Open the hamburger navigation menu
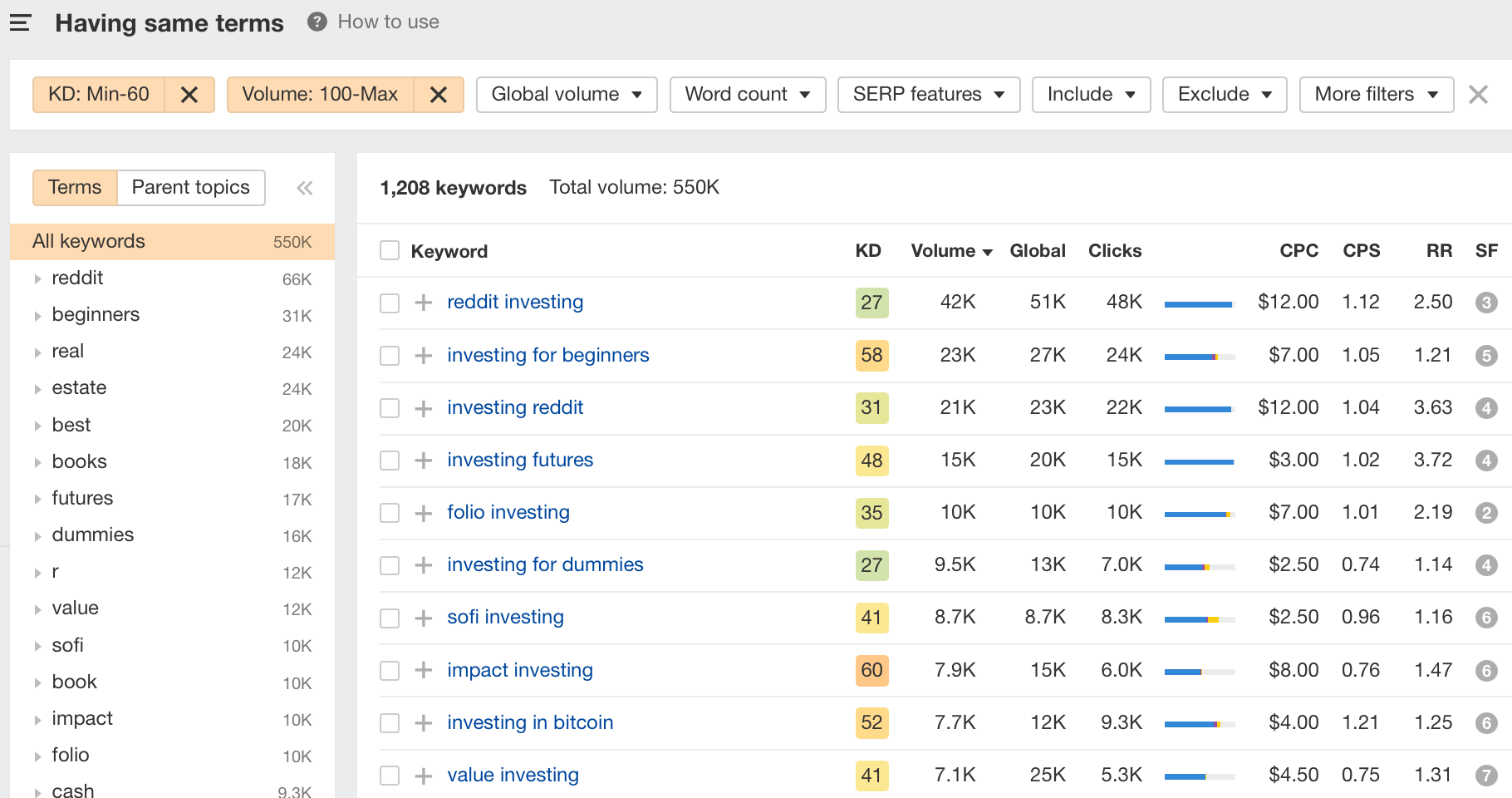Viewport: 1512px width, 798px height. click(x=20, y=22)
